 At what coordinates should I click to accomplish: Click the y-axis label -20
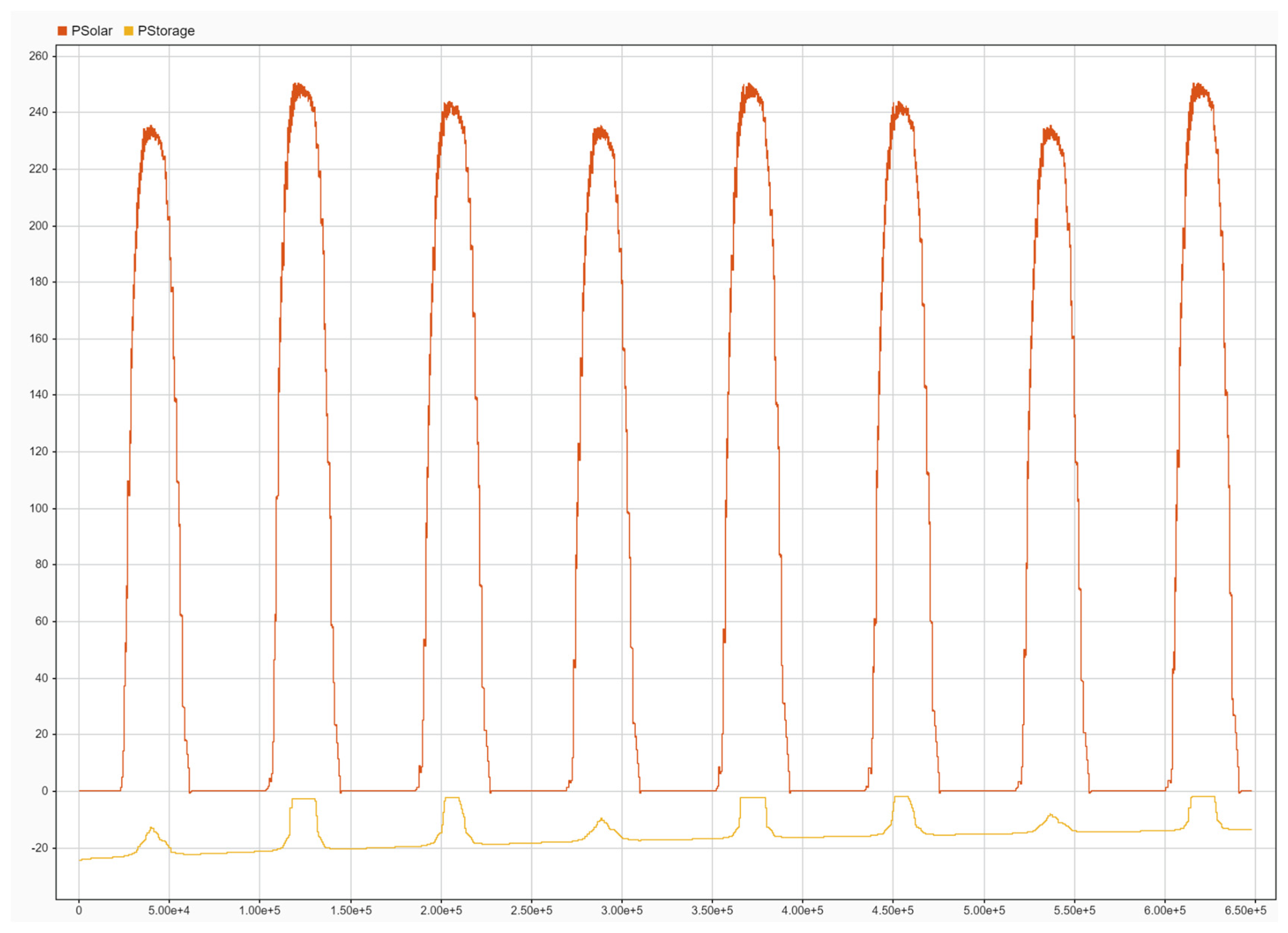click(40, 848)
